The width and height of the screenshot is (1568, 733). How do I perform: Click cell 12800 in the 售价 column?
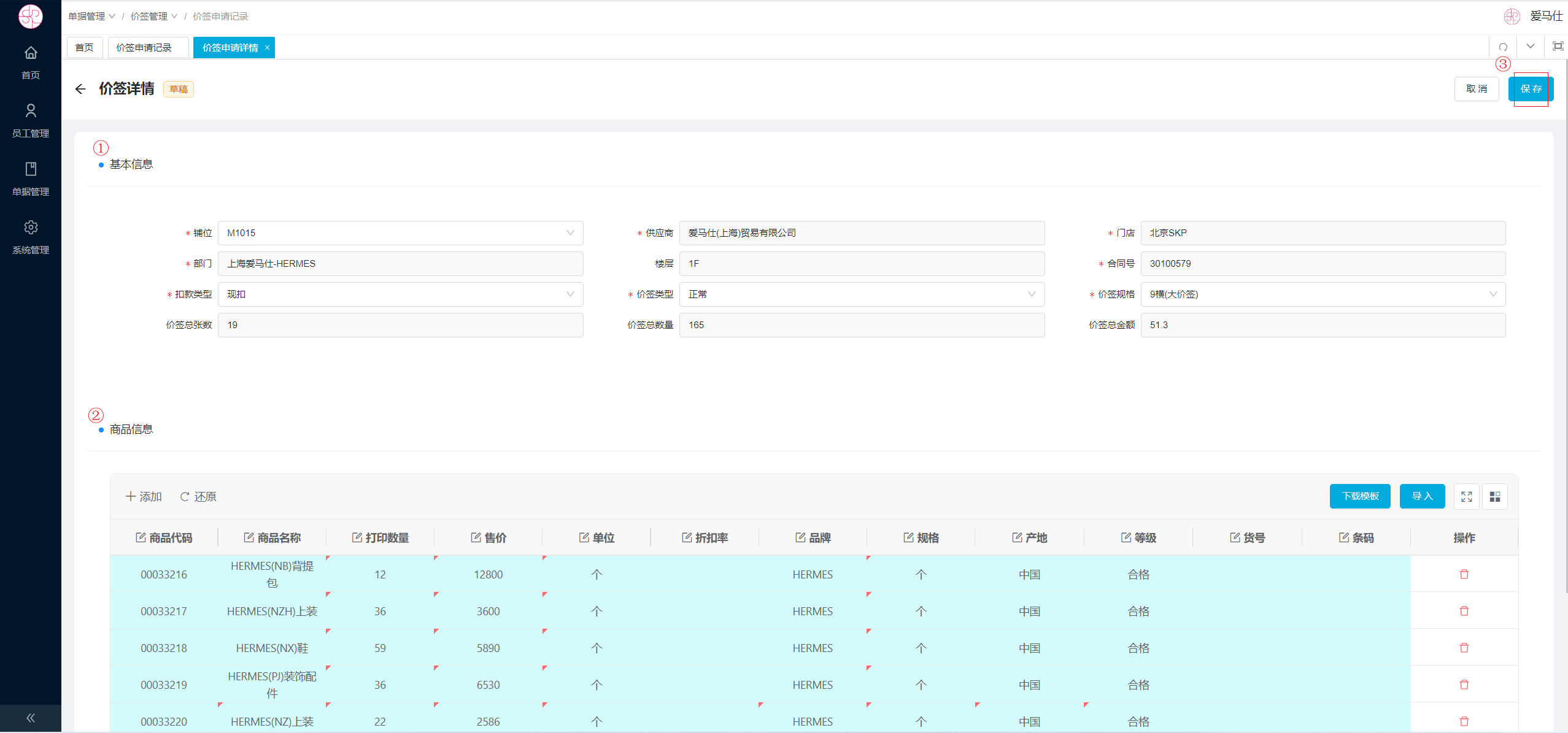pos(489,574)
